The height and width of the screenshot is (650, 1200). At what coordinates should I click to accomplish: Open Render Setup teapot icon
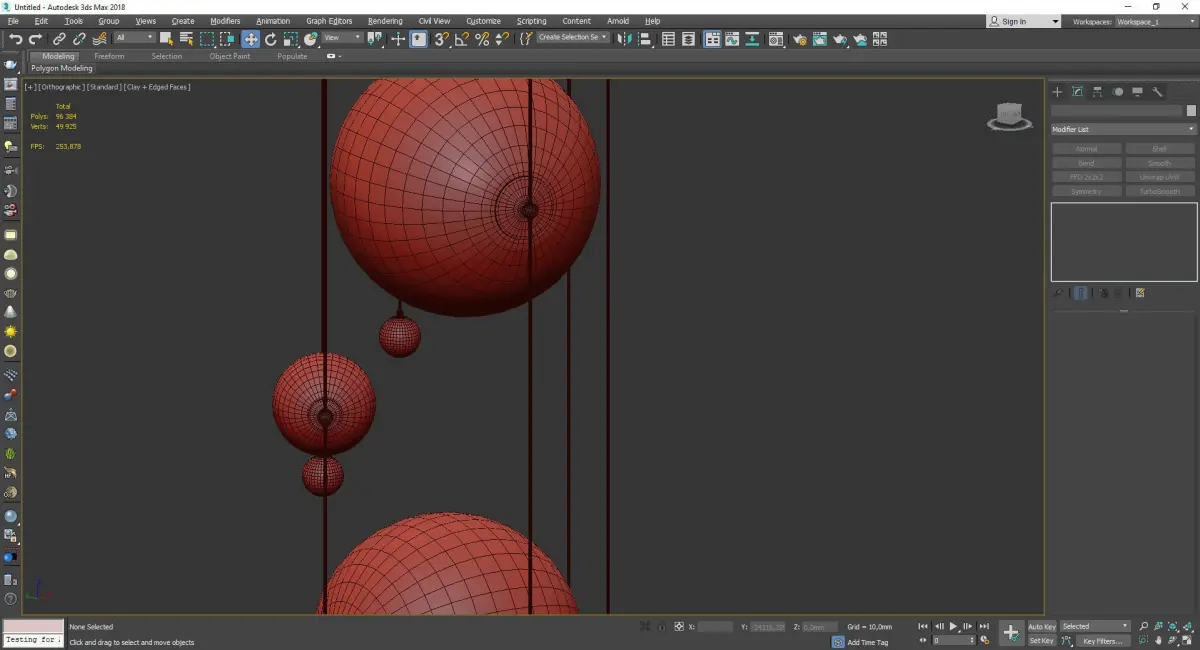pyautogui.click(x=799, y=39)
